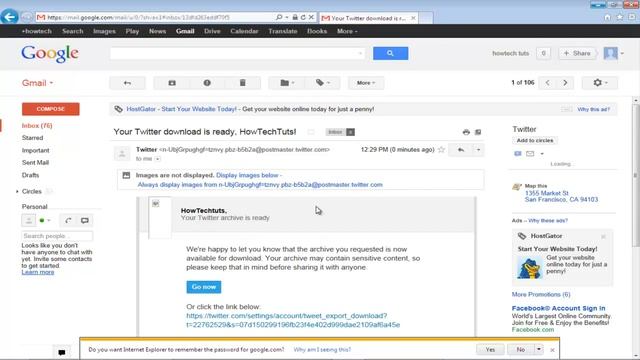
Task: Open the Important folder
Action: point(36,150)
